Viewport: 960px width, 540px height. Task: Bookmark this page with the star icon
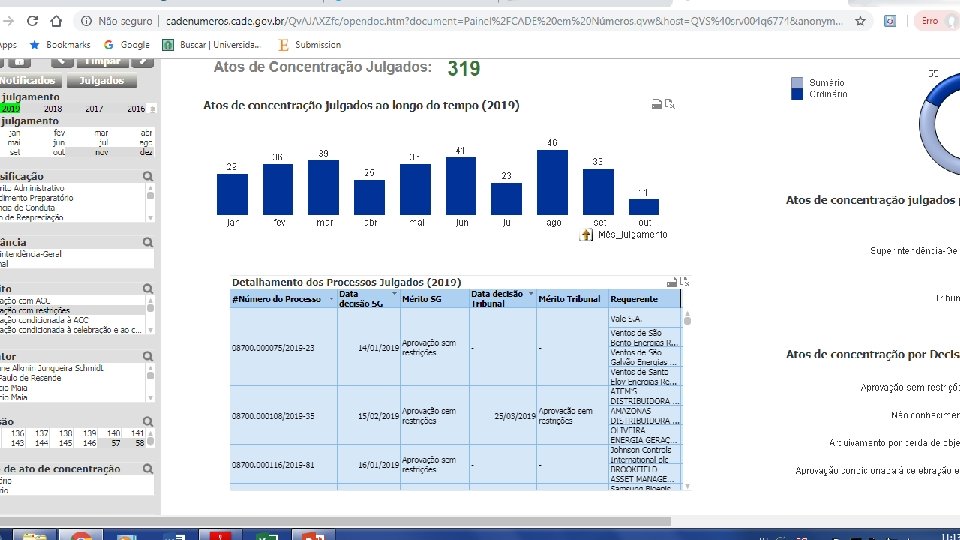click(x=860, y=21)
